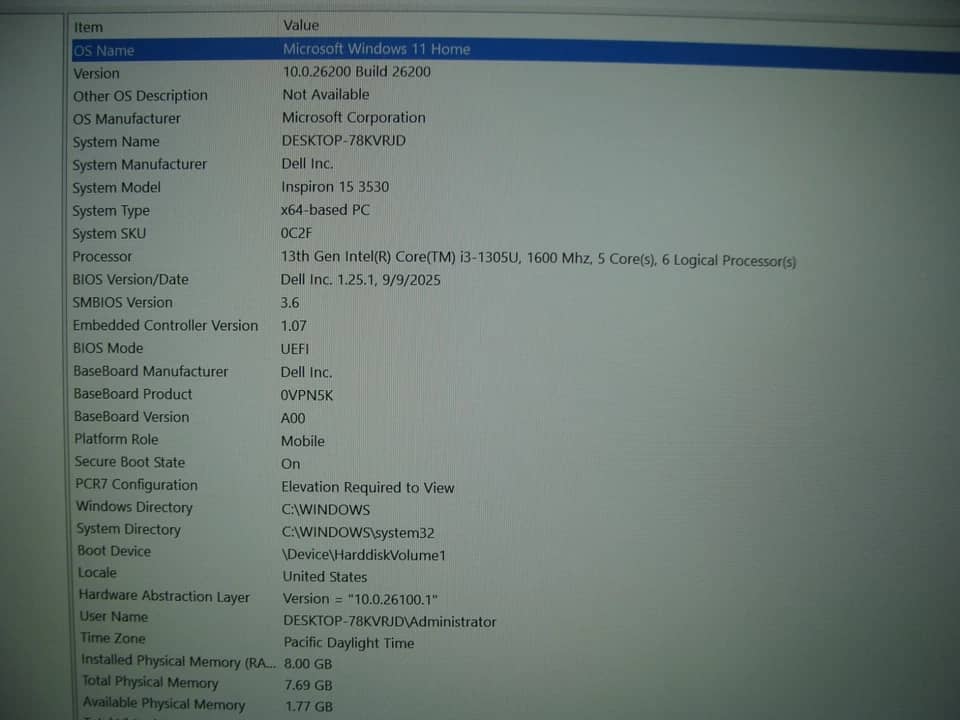Select the Boot Device row label
The width and height of the screenshot is (960, 720).
[x=114, y=551]
